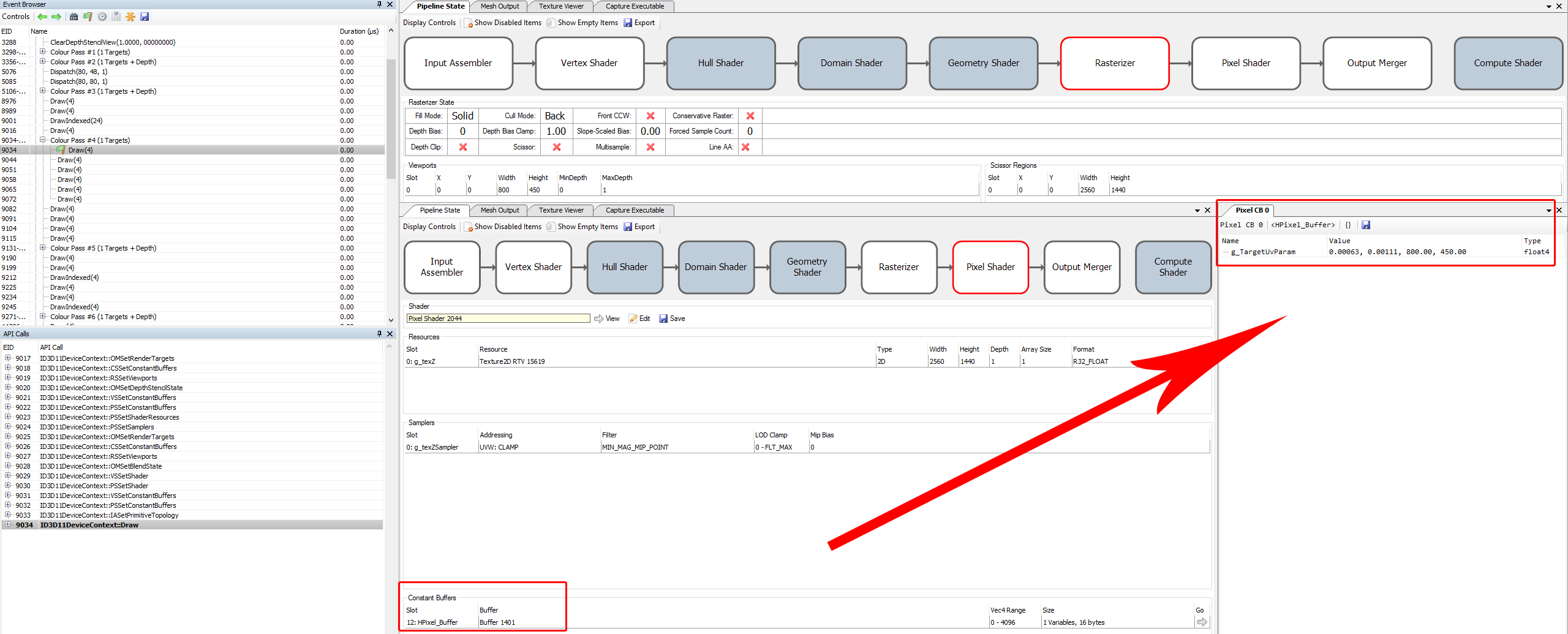
Task: Click the Go arrow for HPixel_Buffer constant buffer
Action: pos(1202,622)
